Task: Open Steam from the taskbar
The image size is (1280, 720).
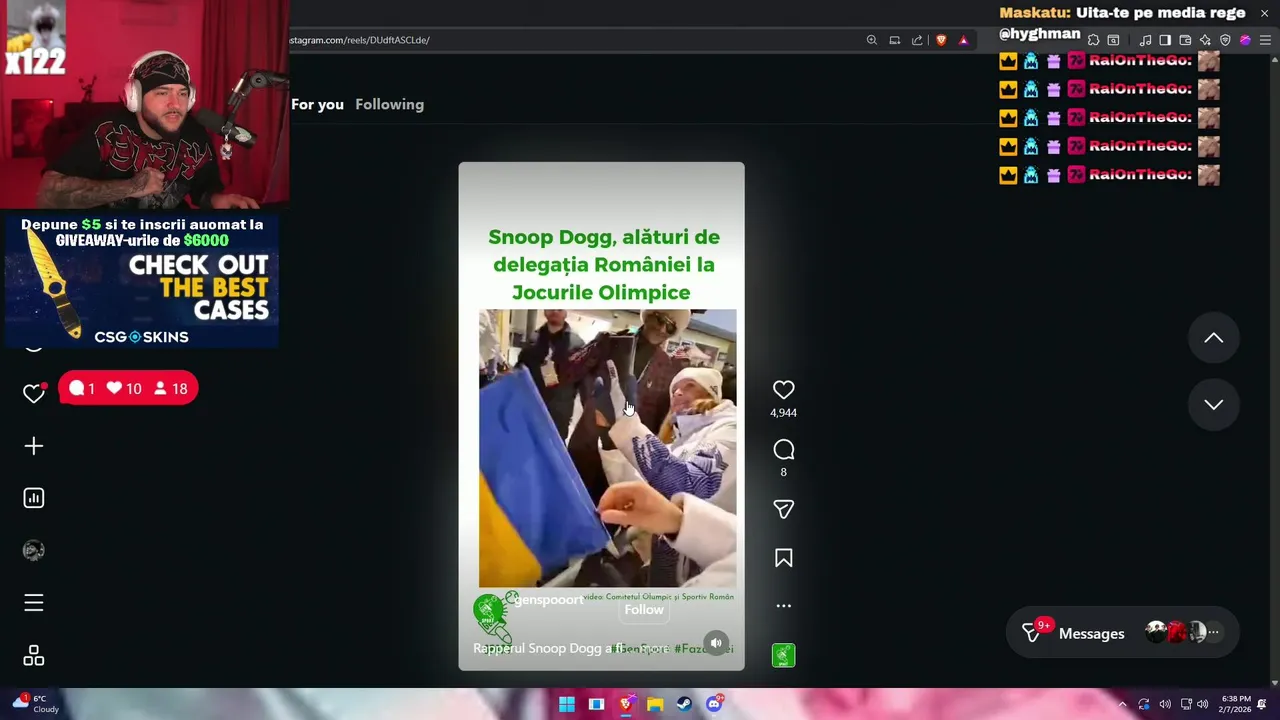Action: pos(684,704)
